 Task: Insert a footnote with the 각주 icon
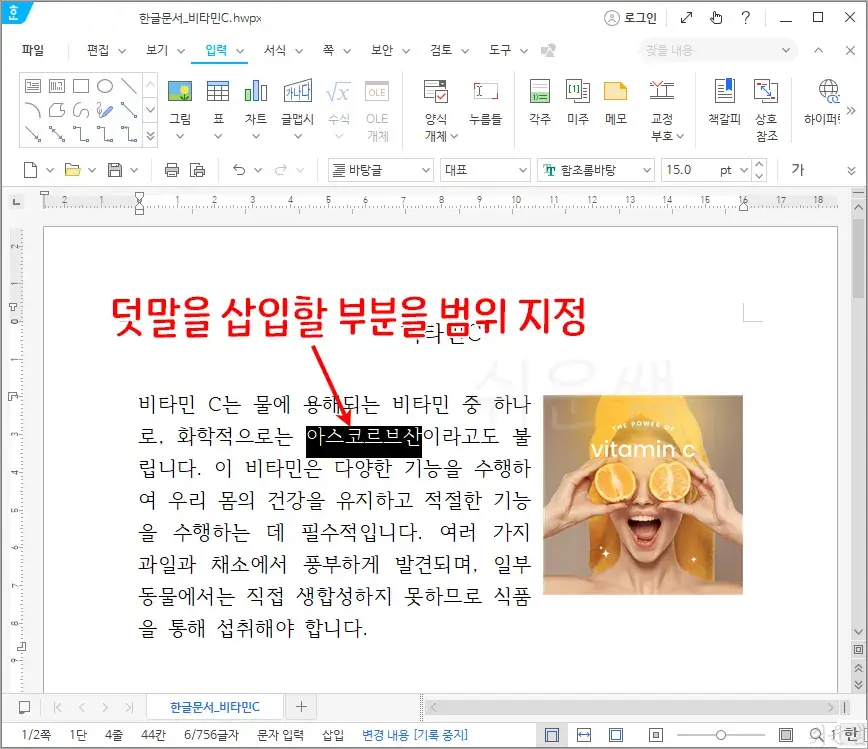pos(539,100)
